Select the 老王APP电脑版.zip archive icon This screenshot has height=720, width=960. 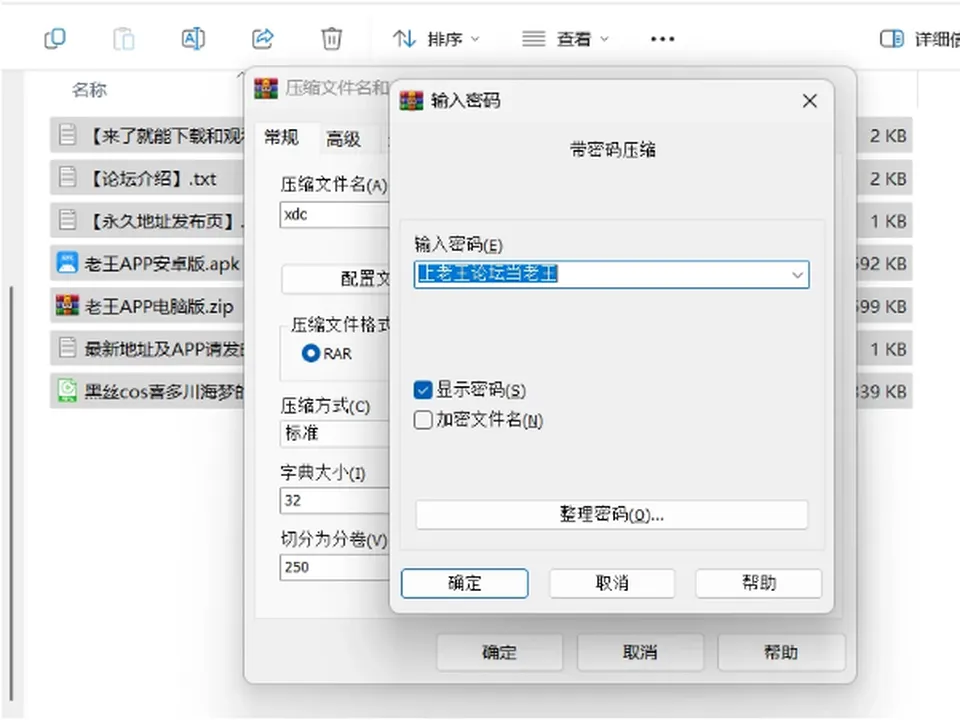point(67,306)
